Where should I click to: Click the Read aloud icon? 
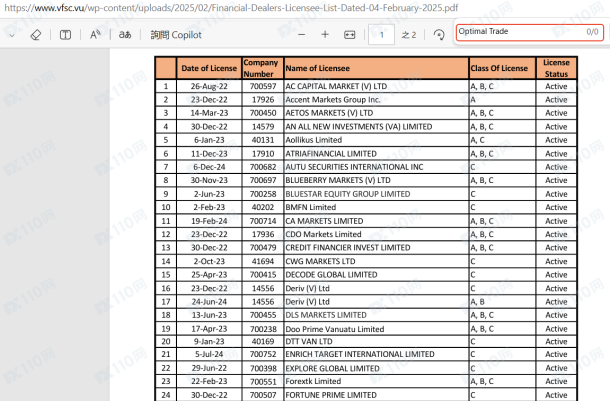[95, 35]
